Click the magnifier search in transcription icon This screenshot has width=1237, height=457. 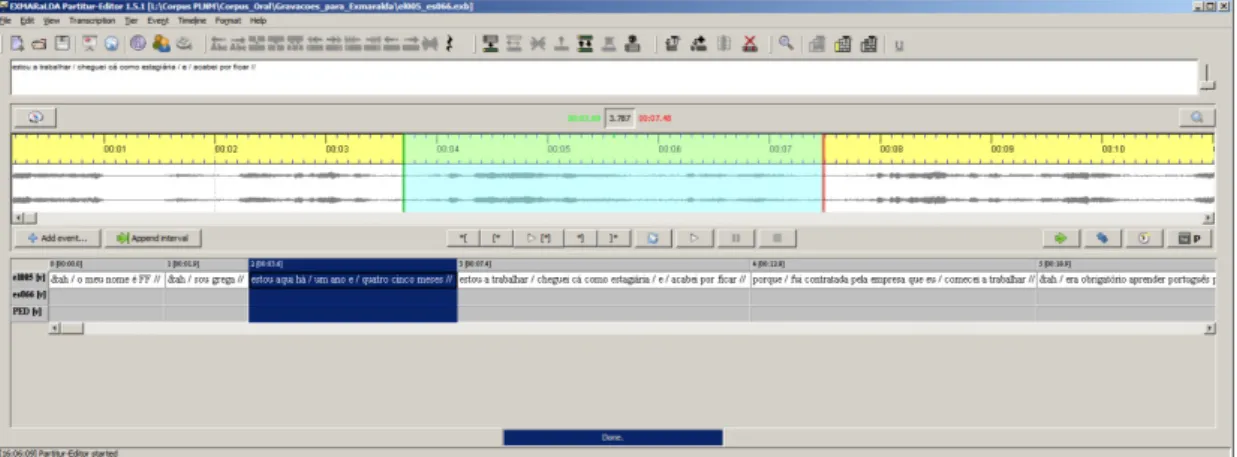(786, 43)
